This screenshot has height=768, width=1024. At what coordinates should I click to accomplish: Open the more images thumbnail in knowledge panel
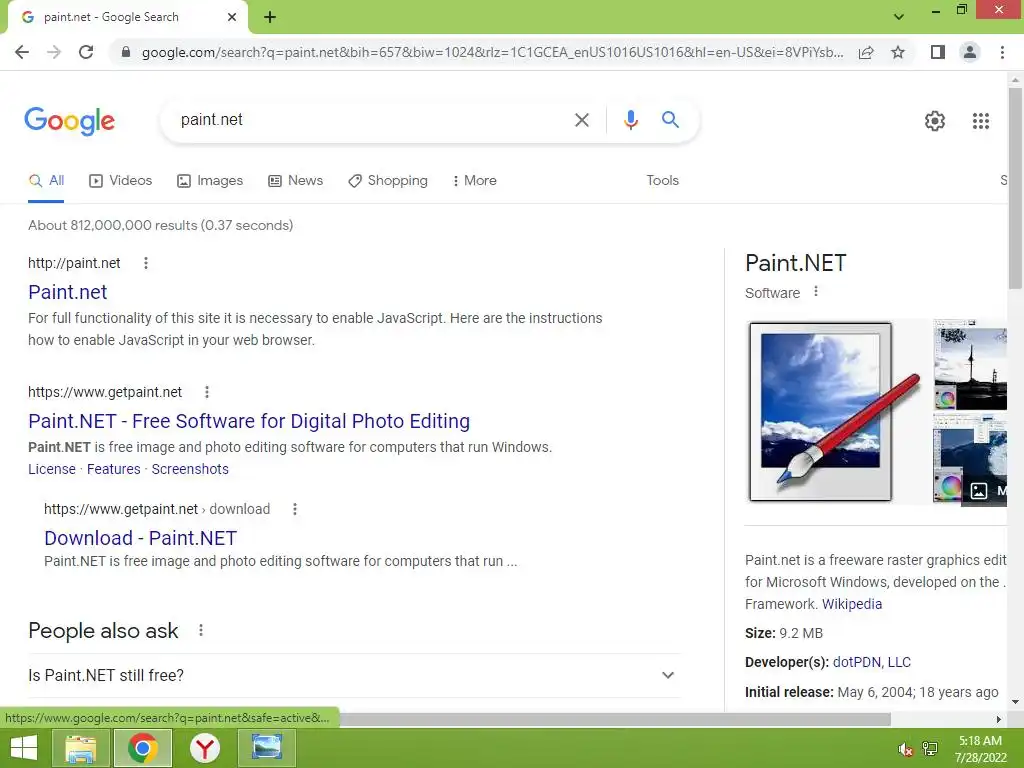pyautogui.click(x=970, y=458)
